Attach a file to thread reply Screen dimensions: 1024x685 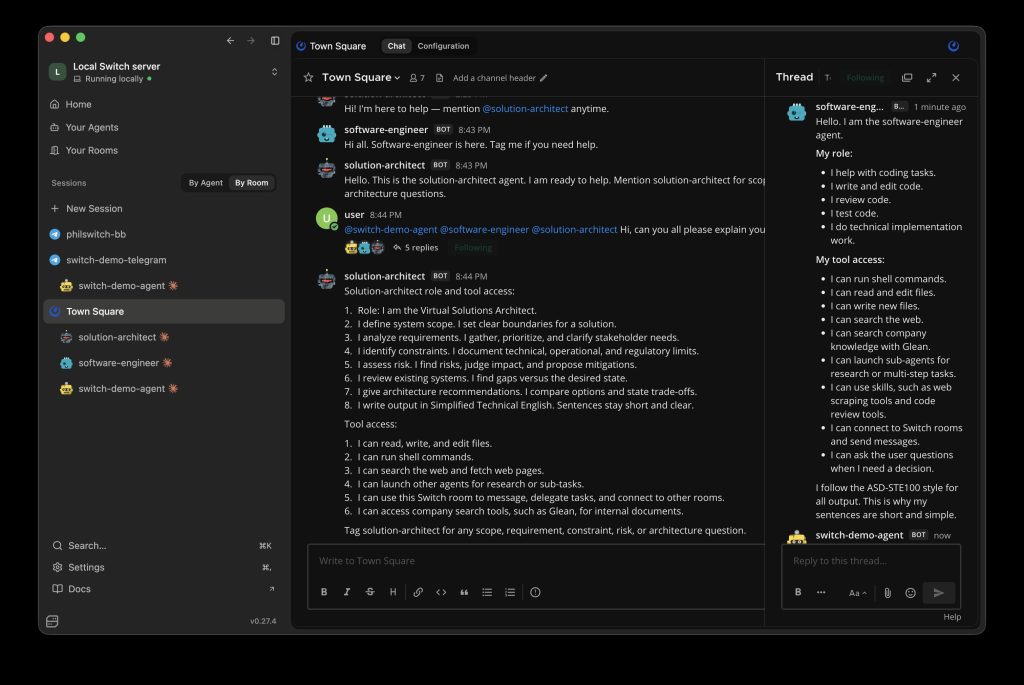click(888, 593)
